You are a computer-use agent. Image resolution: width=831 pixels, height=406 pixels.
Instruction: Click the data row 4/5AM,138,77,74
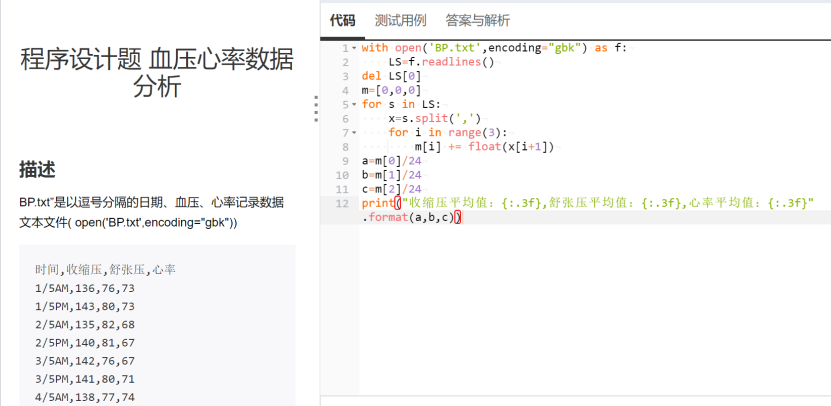coord(85,397)
